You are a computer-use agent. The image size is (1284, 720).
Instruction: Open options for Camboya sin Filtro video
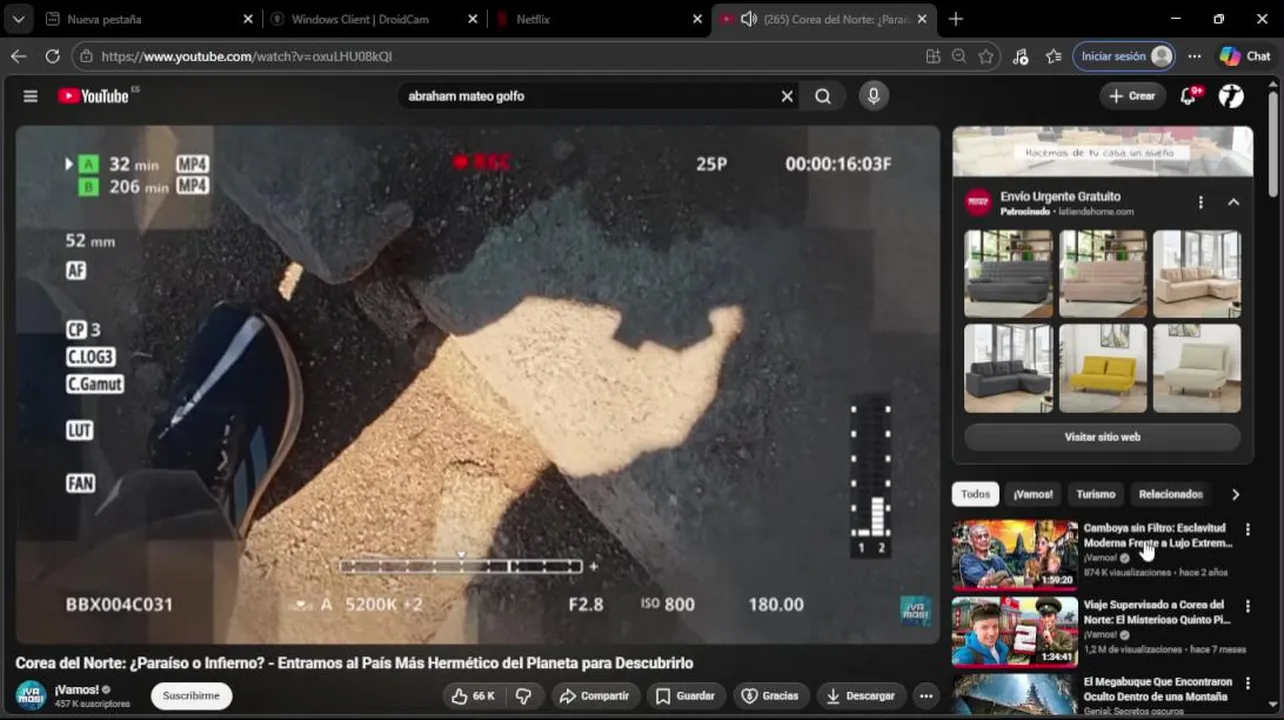click(1247, 529)
